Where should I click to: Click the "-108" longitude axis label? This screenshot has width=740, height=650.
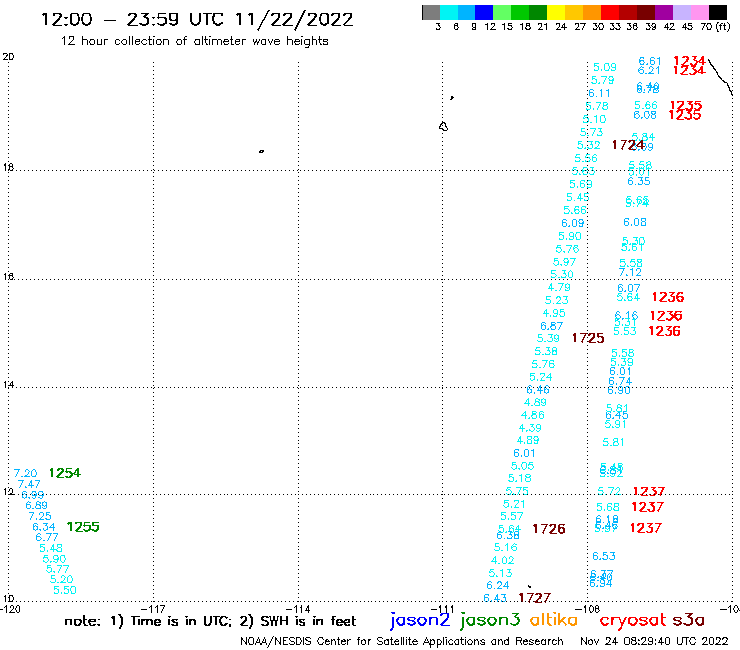pos(589,609)
